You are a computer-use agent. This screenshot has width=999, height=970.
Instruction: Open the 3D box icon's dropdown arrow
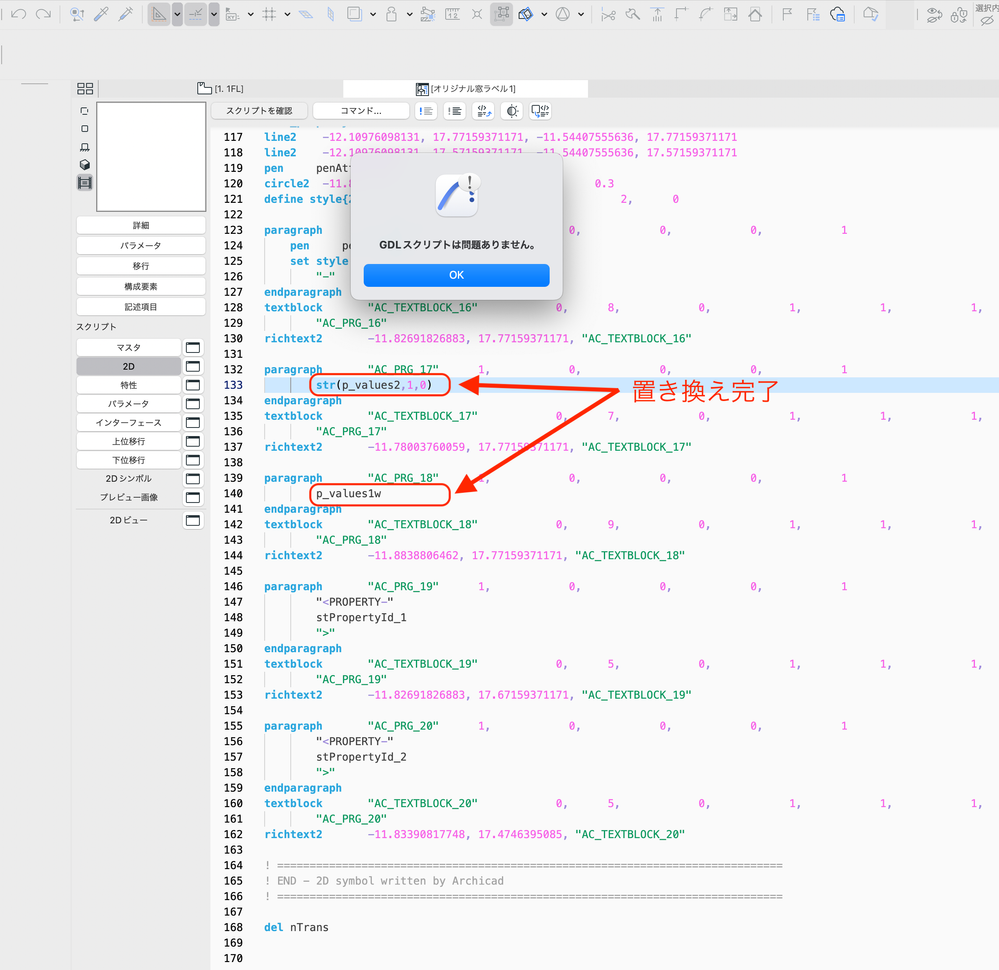[543, 14]
